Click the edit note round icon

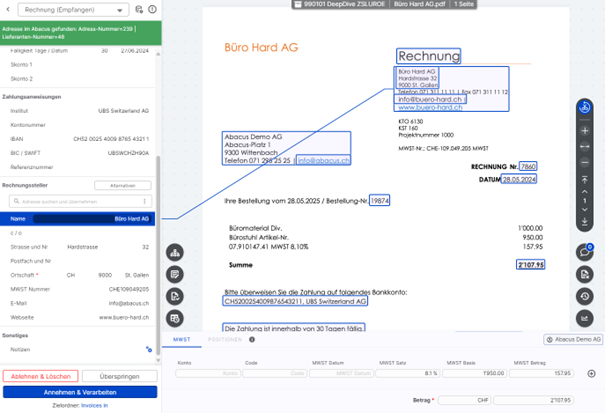pyautogui.click(x=175, y=274)
